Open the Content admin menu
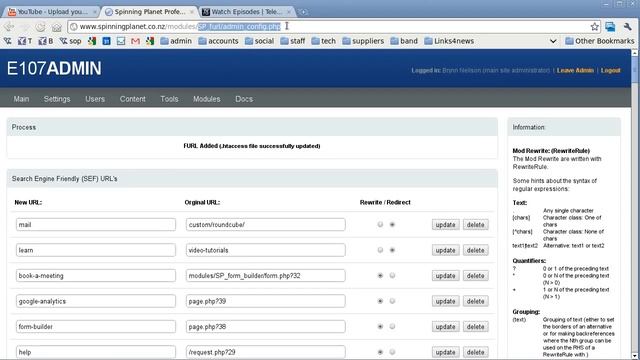This screenshot has height=360, width=640. [133, 99]
